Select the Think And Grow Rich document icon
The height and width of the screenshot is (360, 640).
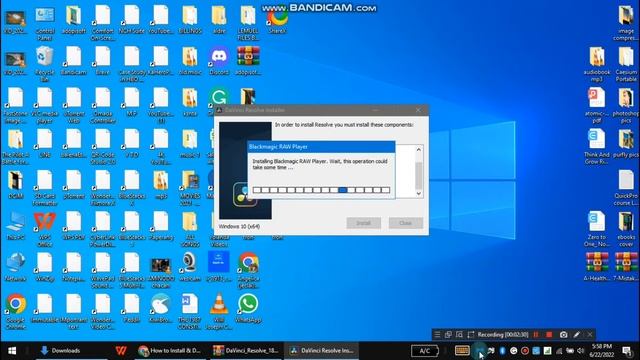pyautogui.click(x=597, y=147)
